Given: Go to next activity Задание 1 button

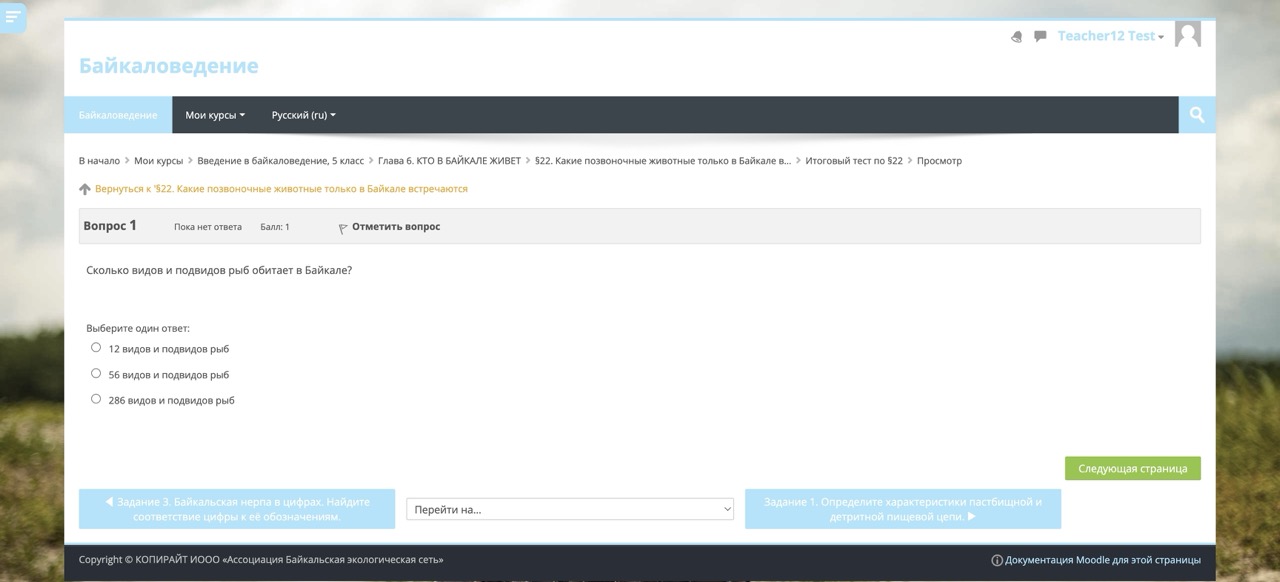Looking at the screenshot, I should (902, 509).
